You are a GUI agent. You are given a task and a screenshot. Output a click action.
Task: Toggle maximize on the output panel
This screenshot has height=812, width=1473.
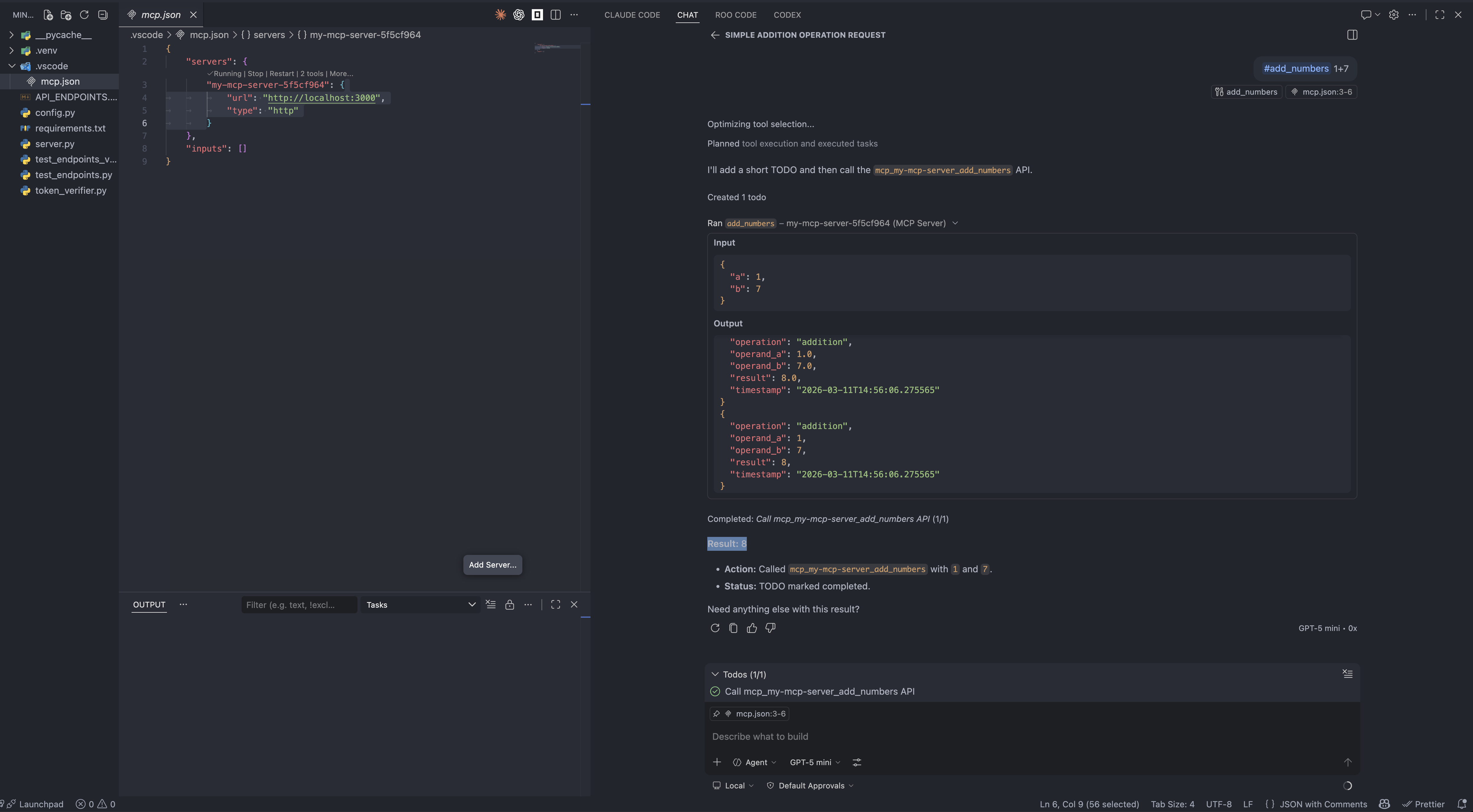[555, 604]
